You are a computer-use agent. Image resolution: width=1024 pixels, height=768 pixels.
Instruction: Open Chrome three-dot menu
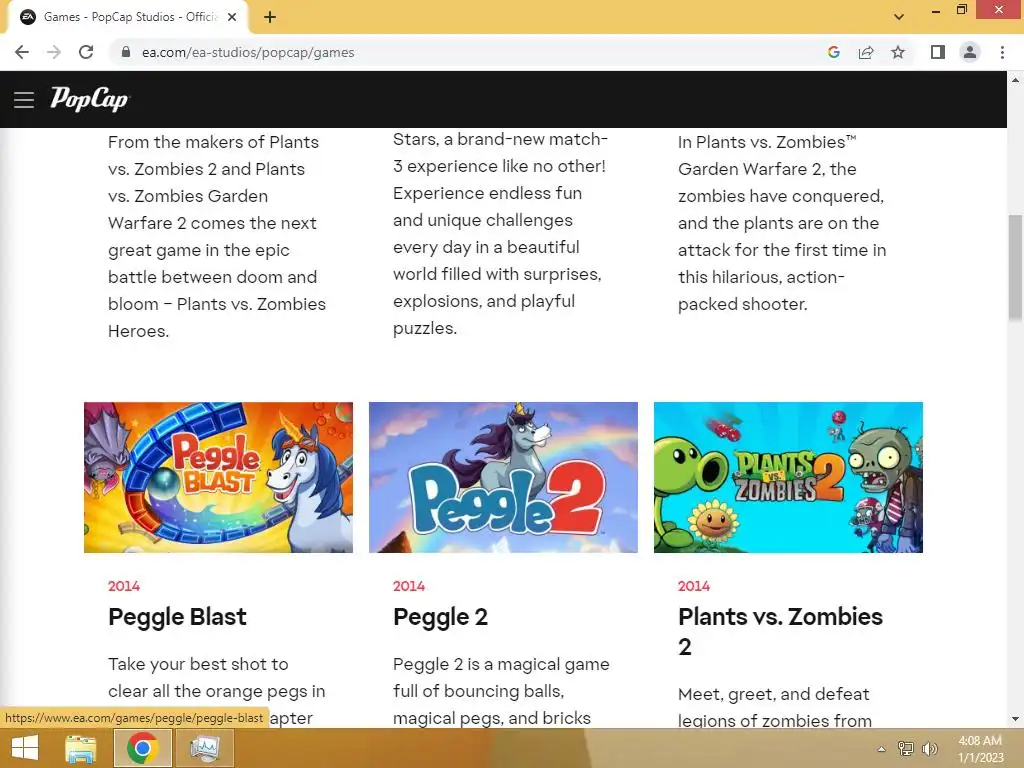click(1002, 52)
